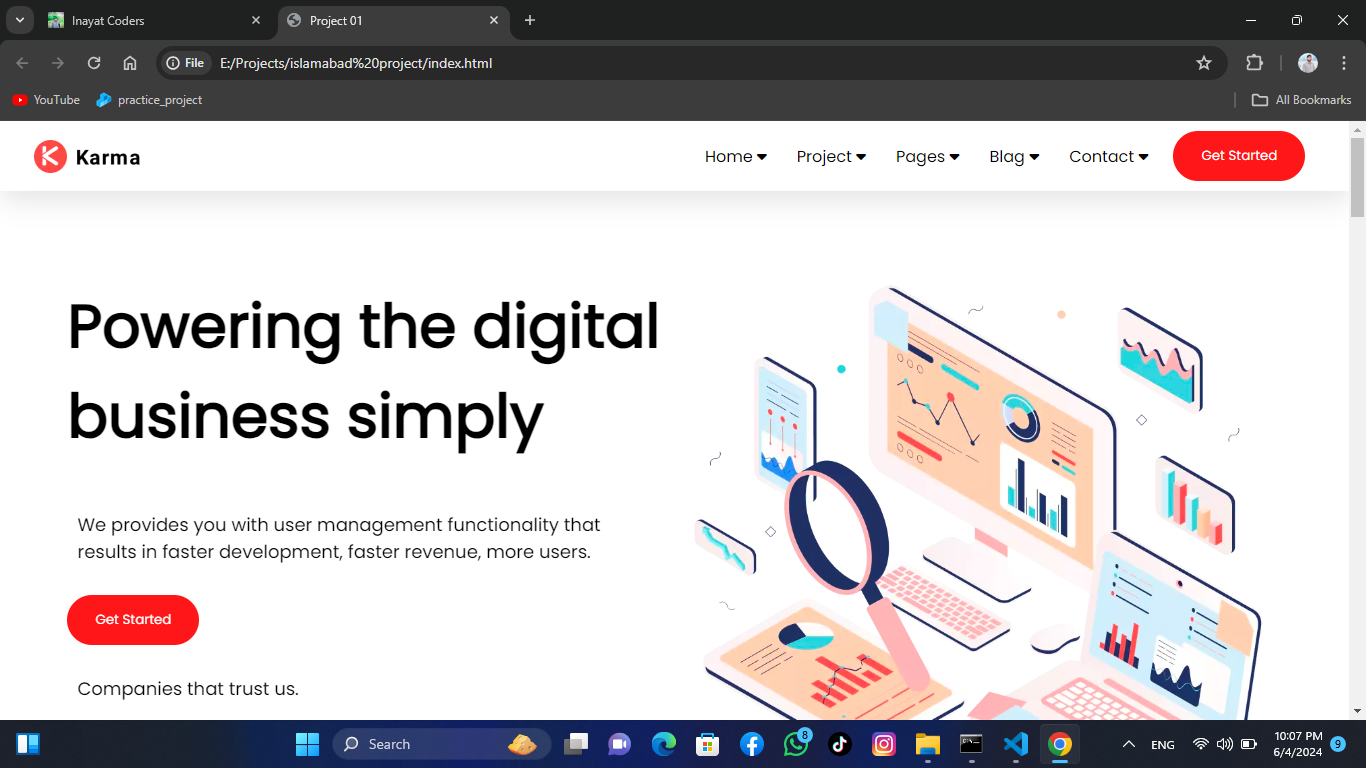Go to the browser home page icon
The height and width of the screenshot is (768, 1366).
[x=130, y=63]
